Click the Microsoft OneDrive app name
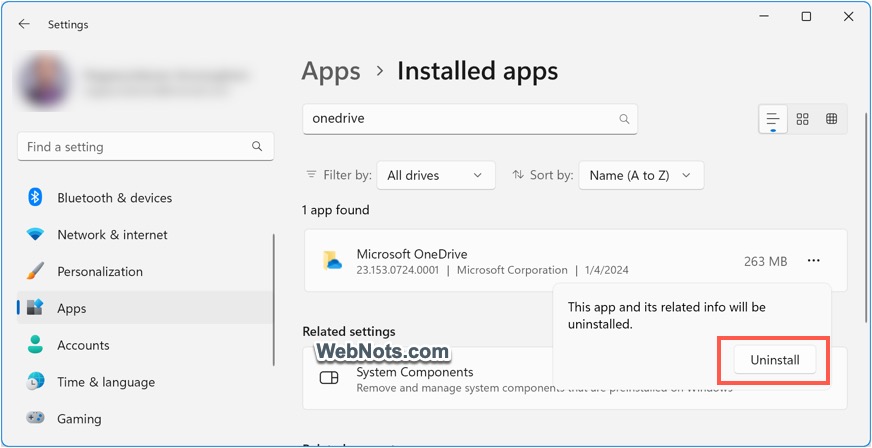872x448 pixels. pos(412,254)
